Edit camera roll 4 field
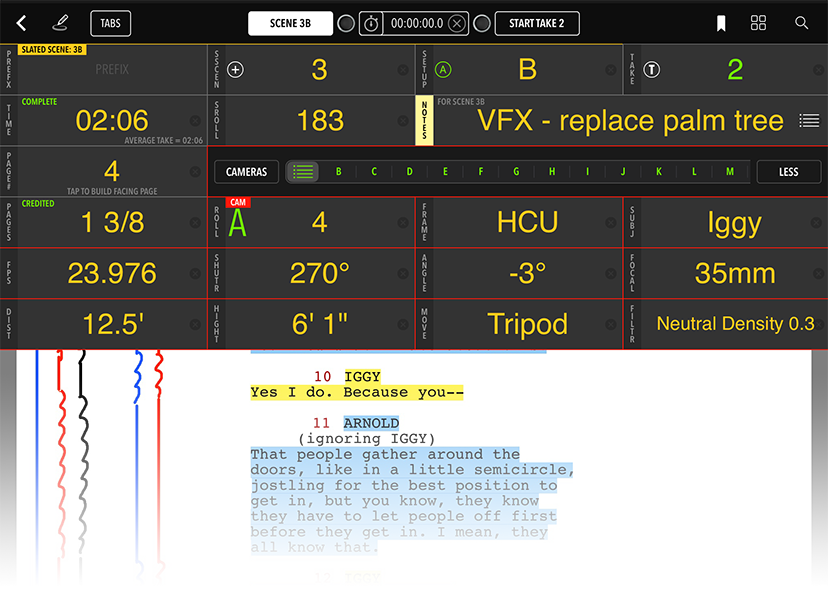Image resolution: width=828 pixels, height=589 pixels. pyautogui.click(x=319, y=222)
